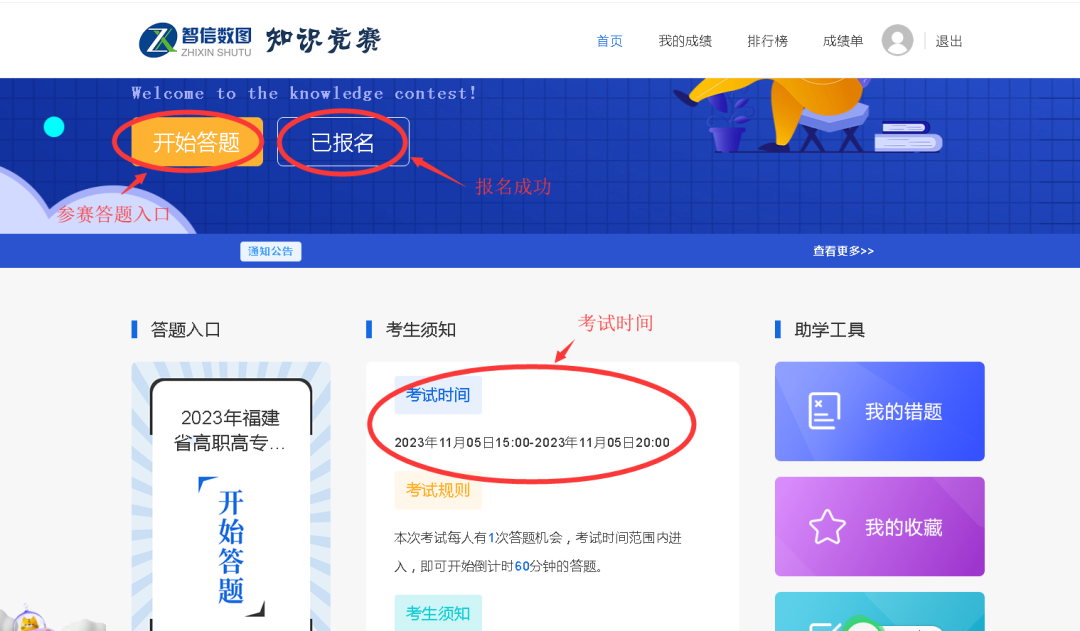The width and height of the screenshot is (1080, 631).
Task: Select the 考生须知 teal tag
Action: (x=438, y=612)
